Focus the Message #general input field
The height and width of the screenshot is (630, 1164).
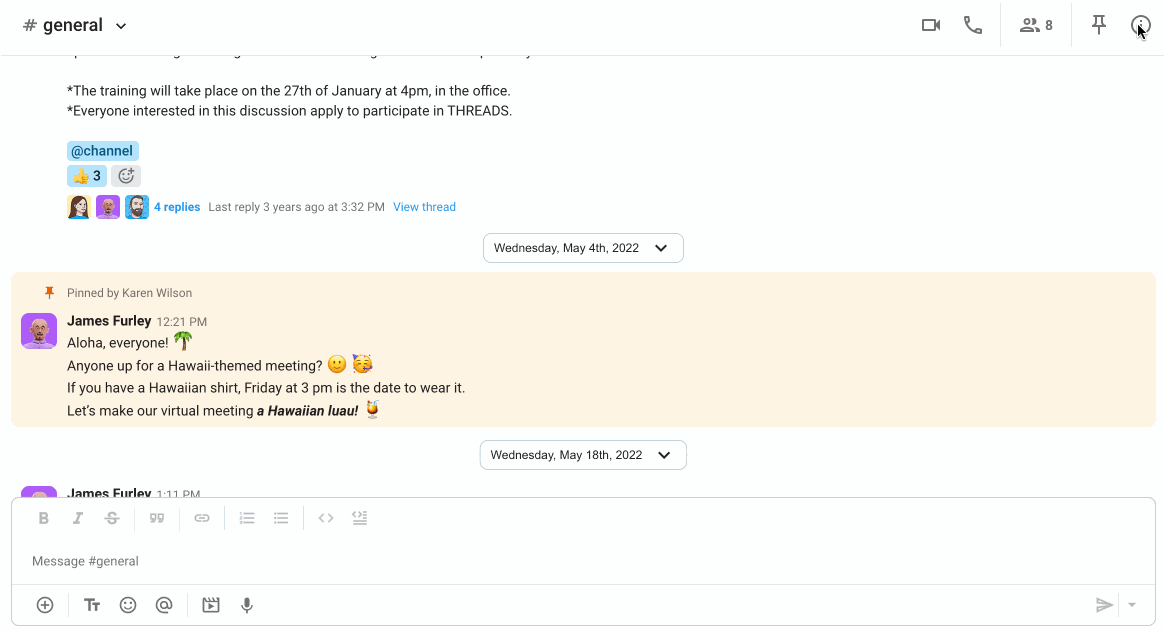coord(583,561)
